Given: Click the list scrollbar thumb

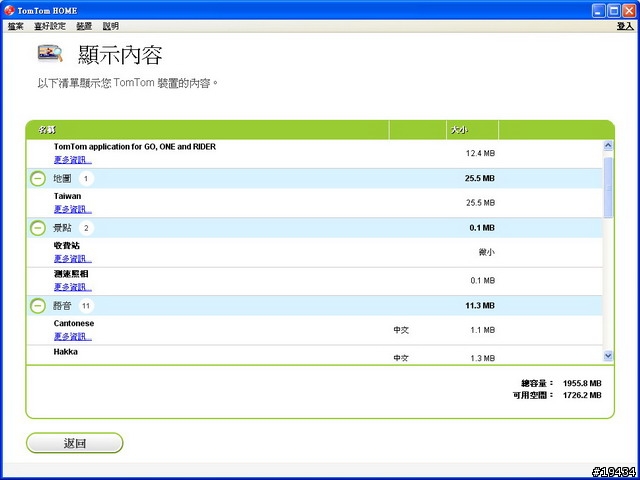Looking at the screenshot, I should [608, 188].
